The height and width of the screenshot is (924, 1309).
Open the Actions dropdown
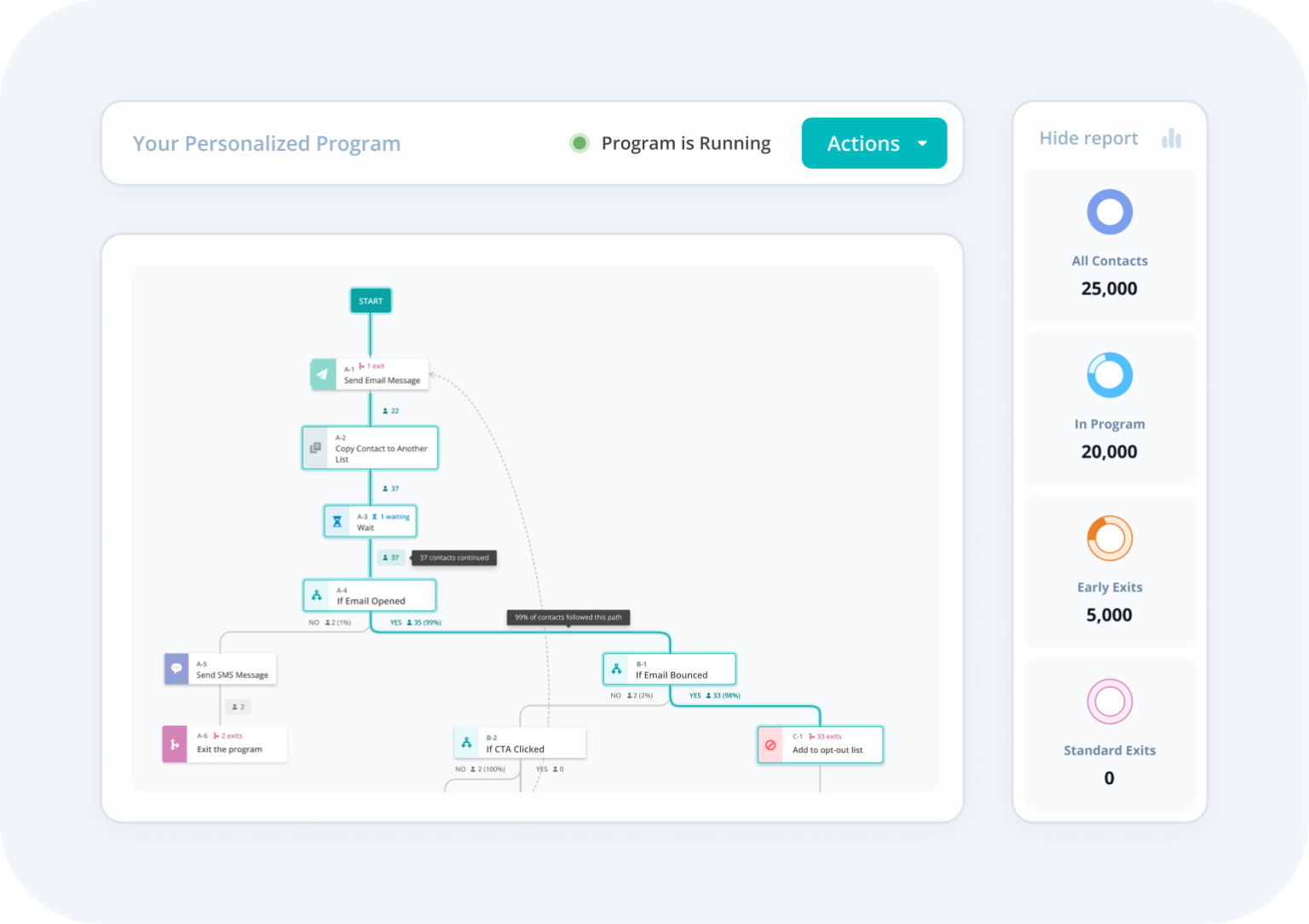pyautogui.click(x=874, y=143)
